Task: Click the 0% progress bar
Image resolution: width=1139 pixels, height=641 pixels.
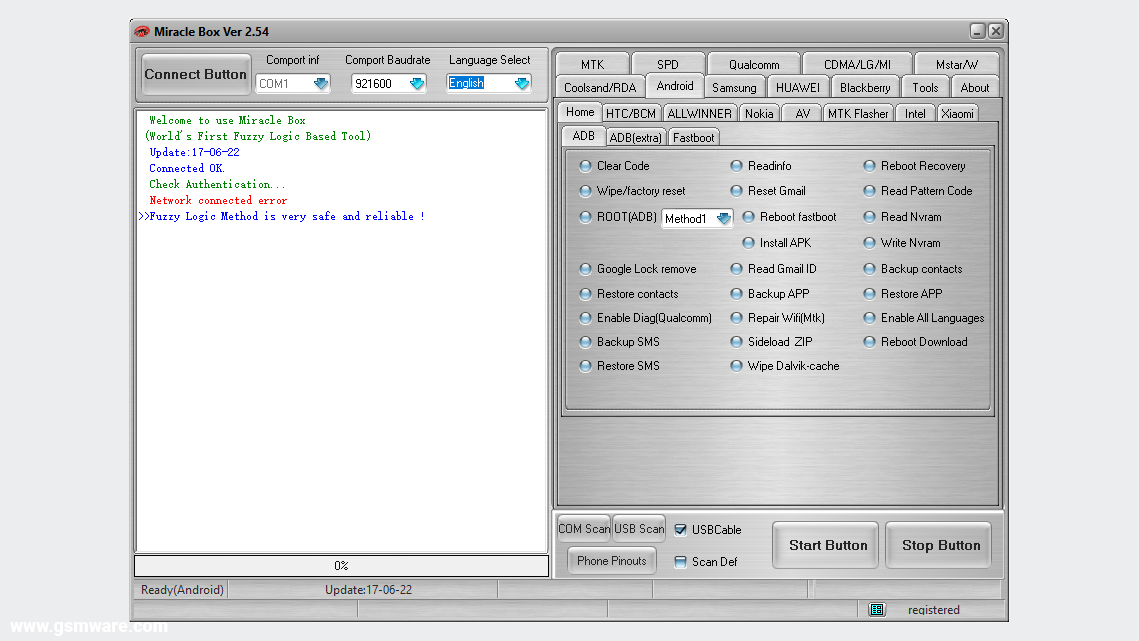Action: pos(341,565)
